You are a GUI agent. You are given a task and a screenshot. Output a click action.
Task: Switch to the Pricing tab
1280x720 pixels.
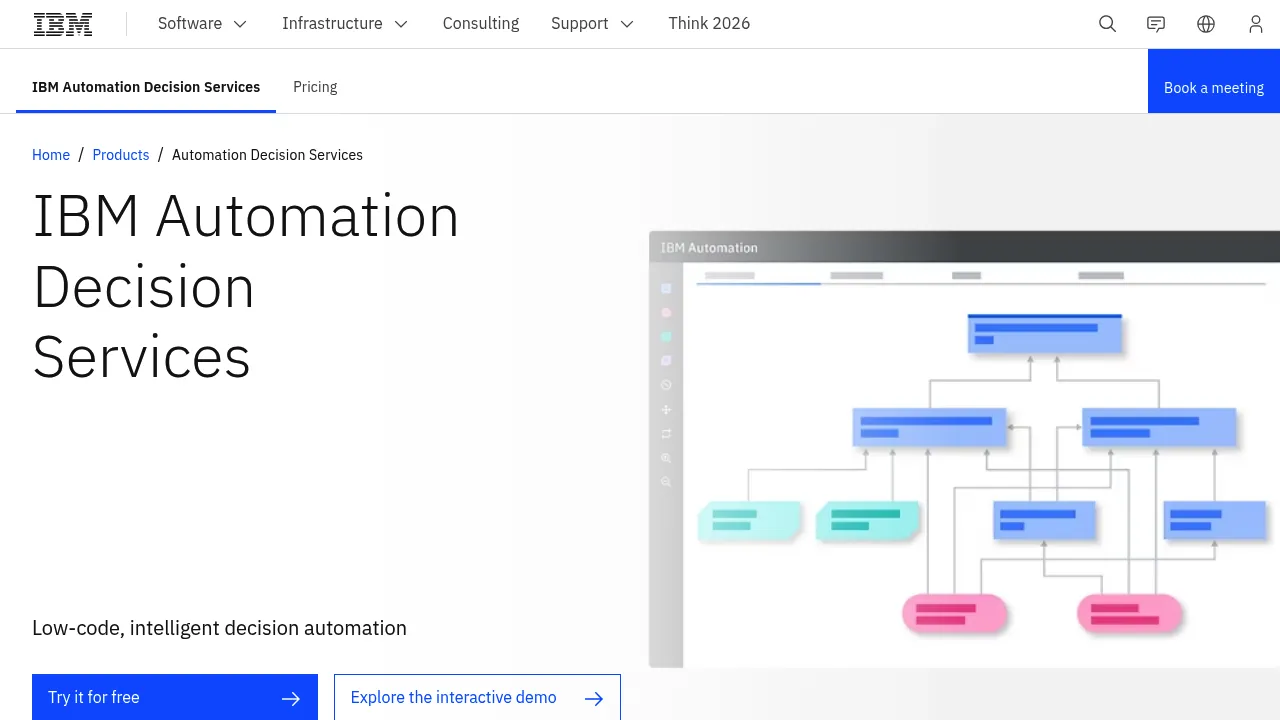point(315,87)
